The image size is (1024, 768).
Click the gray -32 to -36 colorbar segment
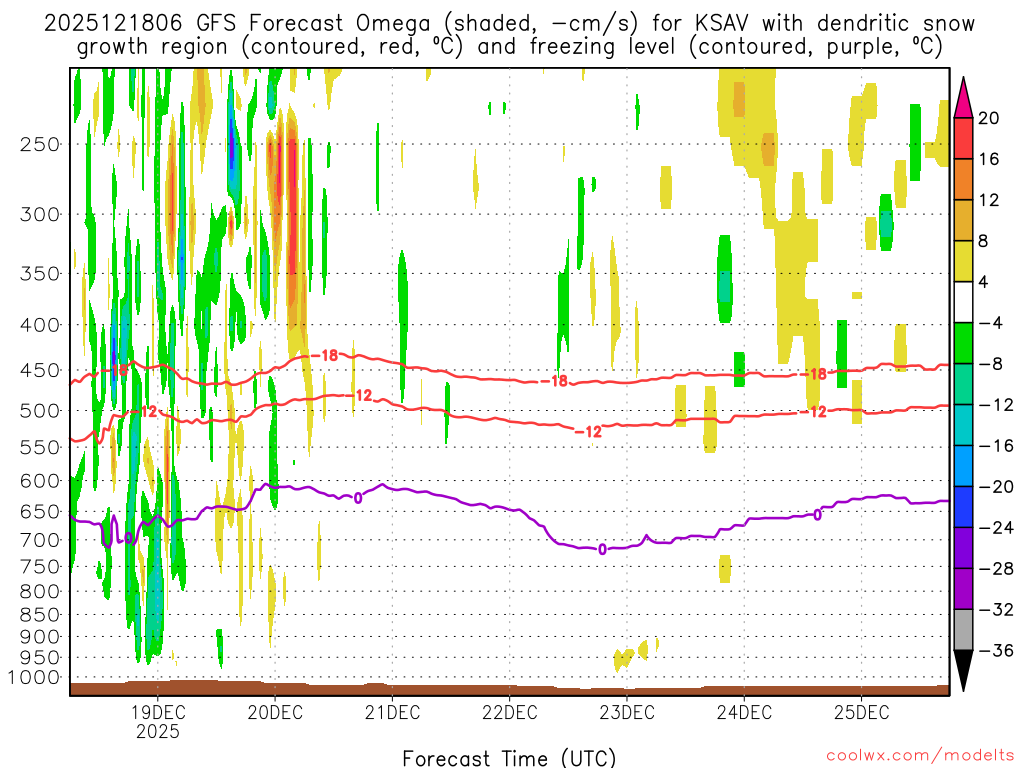[x=963, y=630]
